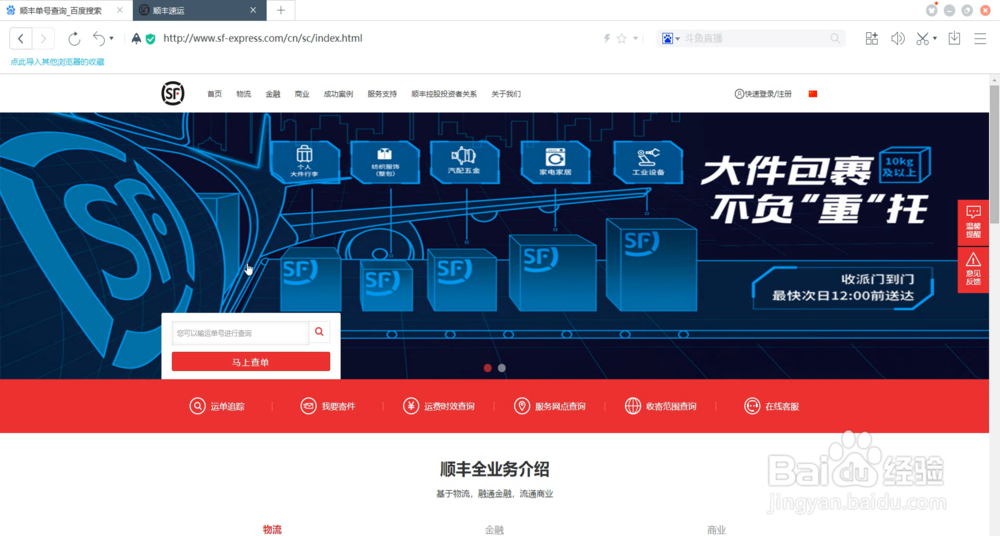Screen dimensions: 1000x536
Task: Click 服务网点查询 in red service bar
Action: pyautogui.click(x=550, y=406)
